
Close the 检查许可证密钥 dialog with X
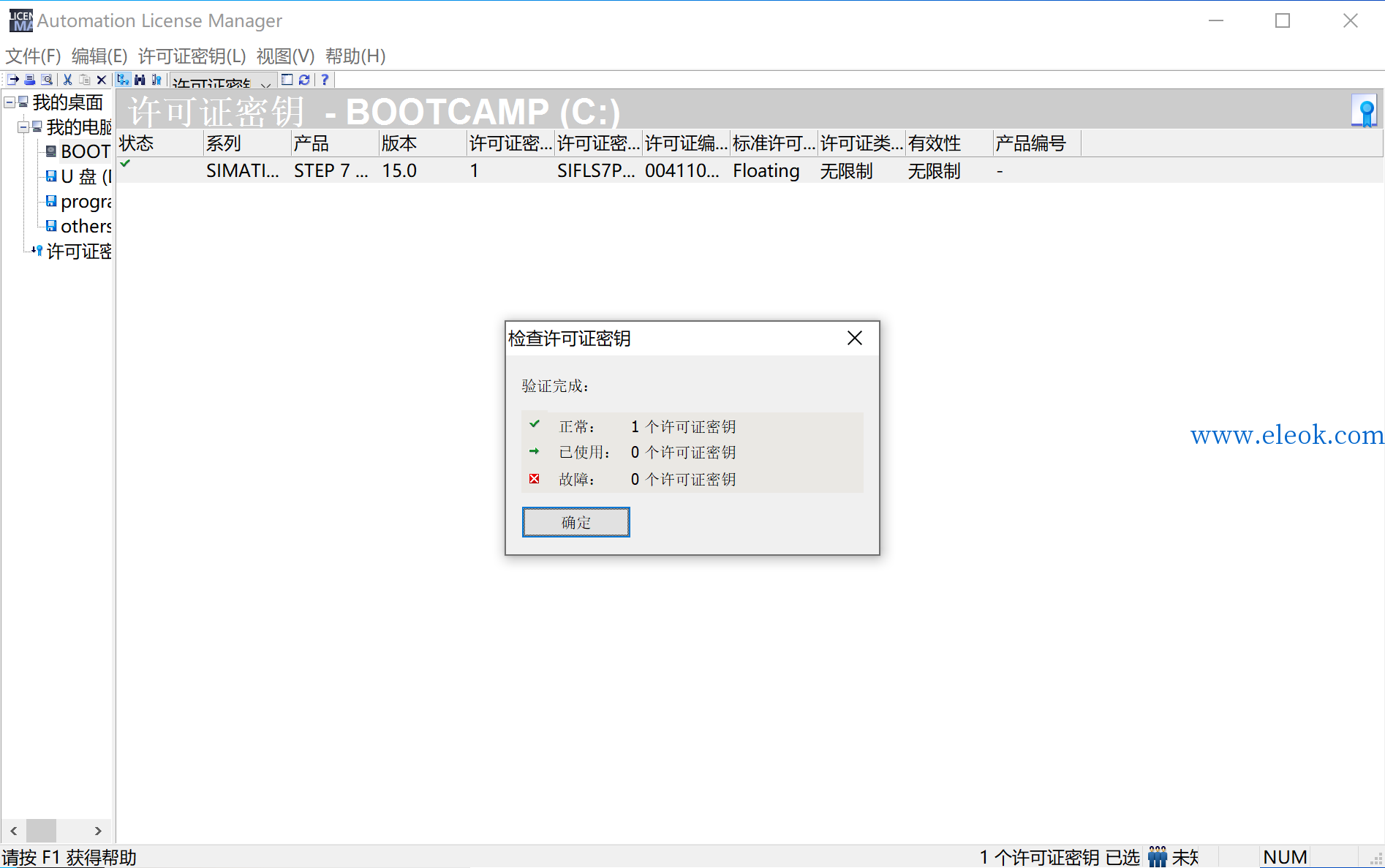855,338
